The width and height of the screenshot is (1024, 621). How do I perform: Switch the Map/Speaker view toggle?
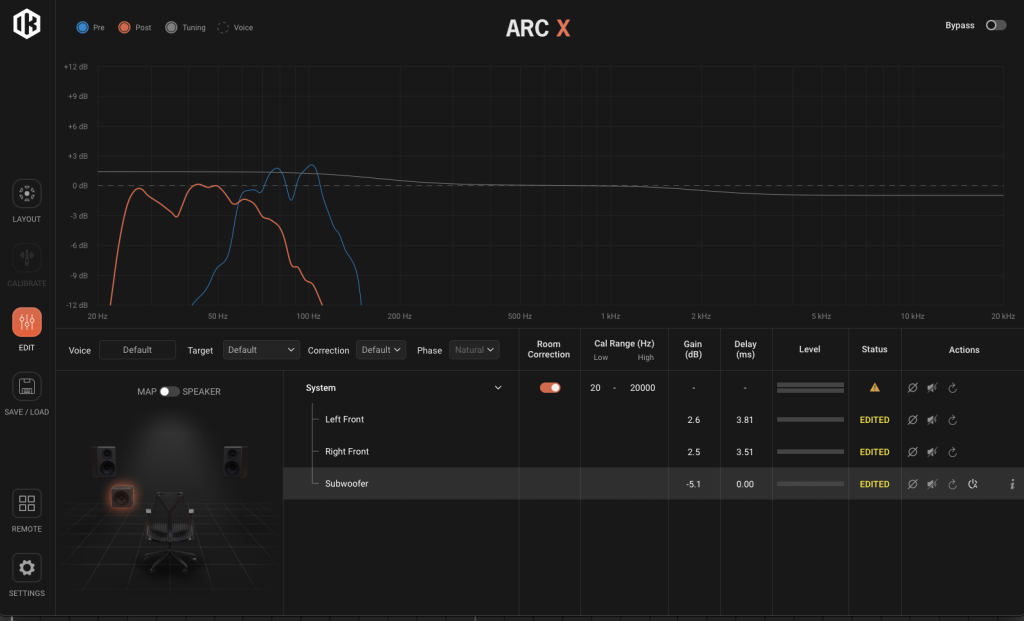(170, 392)
